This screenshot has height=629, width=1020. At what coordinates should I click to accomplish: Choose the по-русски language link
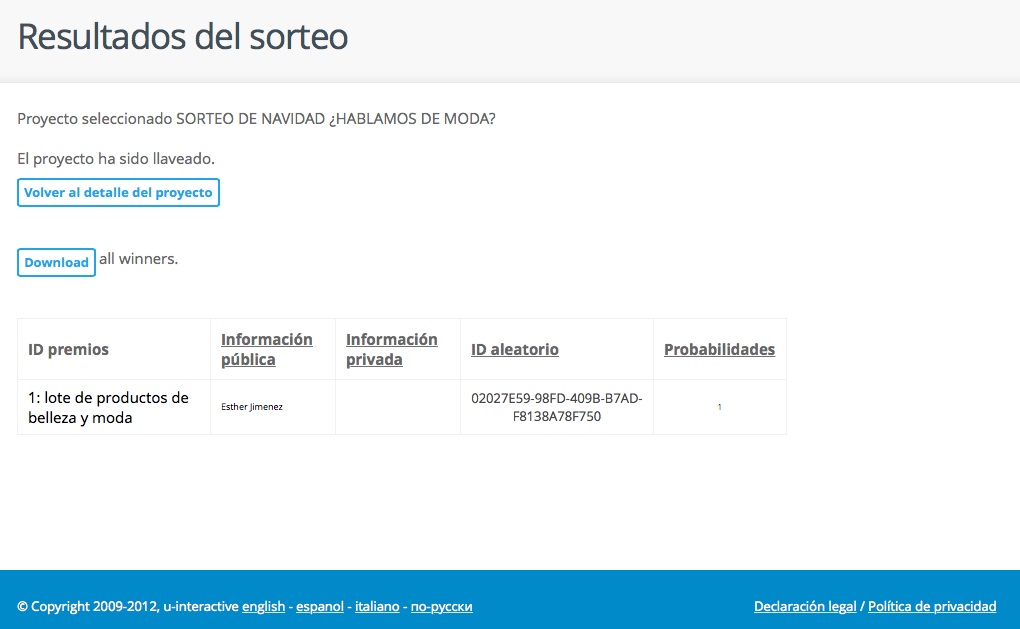point(441,606)
